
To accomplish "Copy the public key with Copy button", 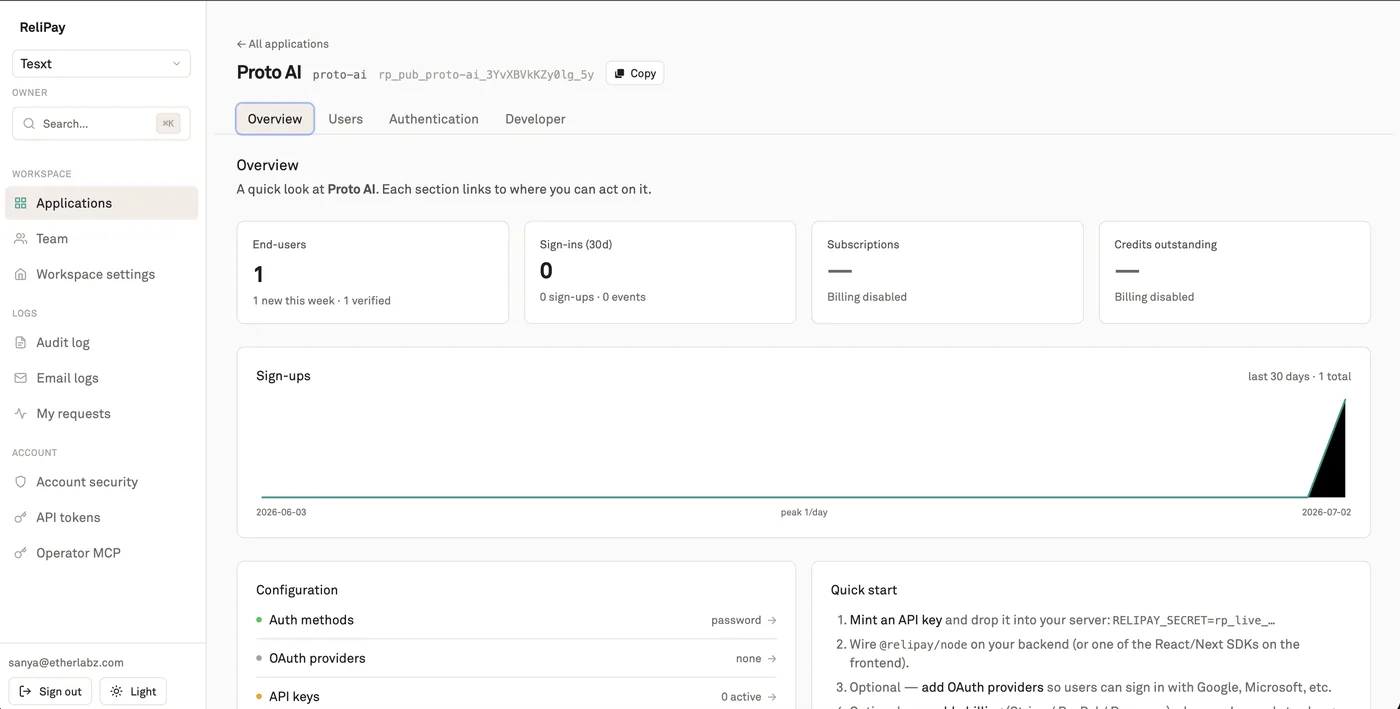I will [x=635, y=73].
